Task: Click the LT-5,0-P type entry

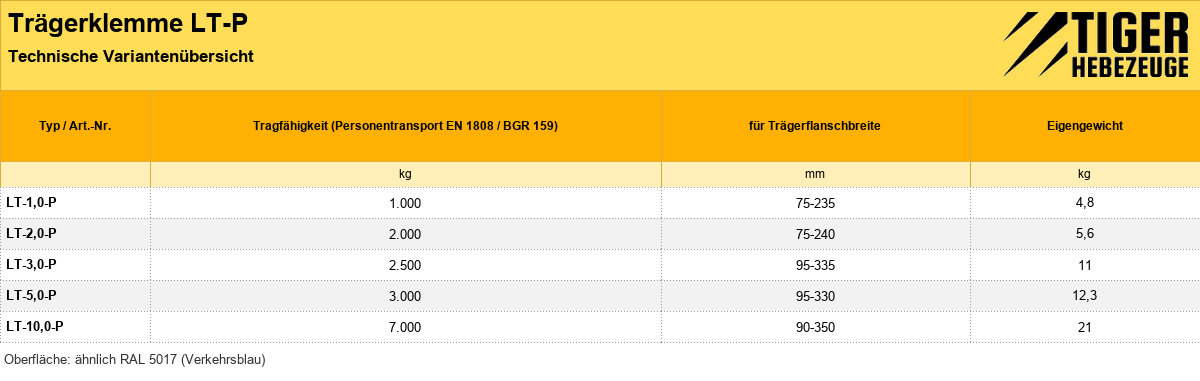Action: point(31,296)
